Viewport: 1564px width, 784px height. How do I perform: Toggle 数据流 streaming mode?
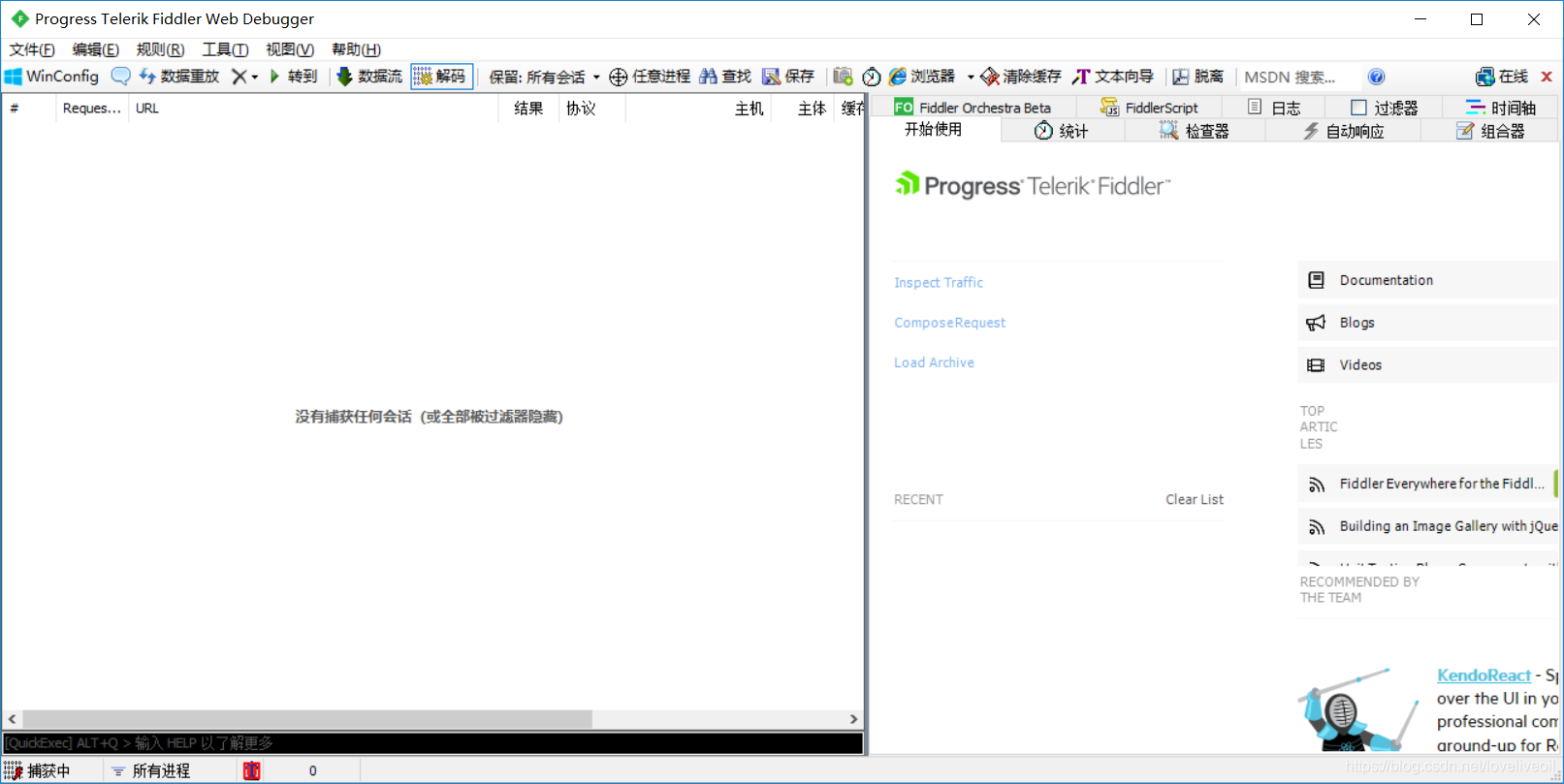(369, 77)
